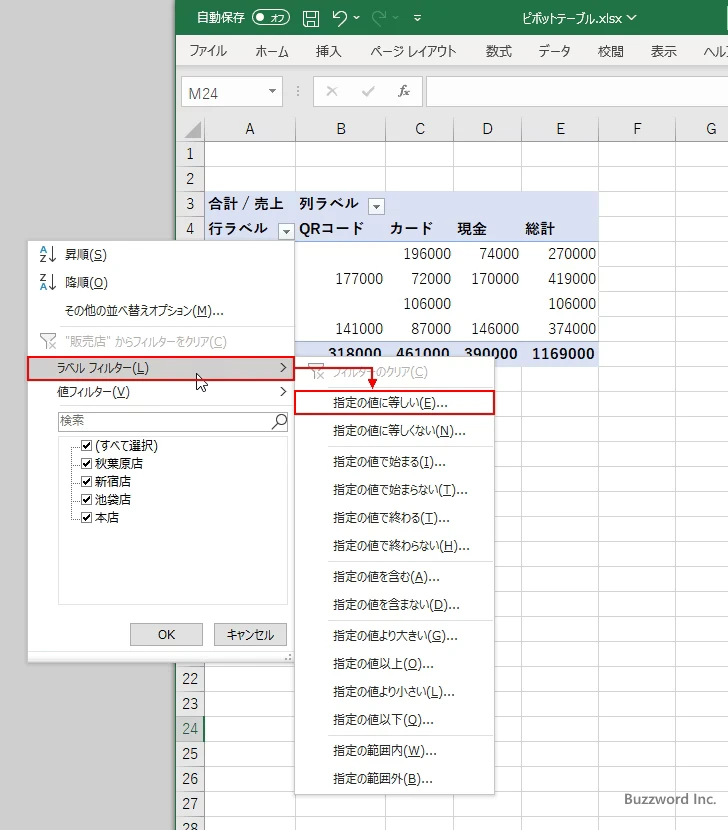Open the ファイル tab
728x830 pixels.
208,51
